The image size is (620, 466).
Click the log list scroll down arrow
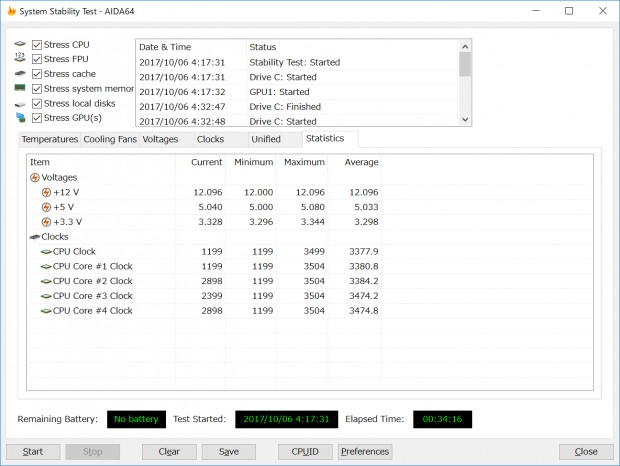[x=465, y=119]
